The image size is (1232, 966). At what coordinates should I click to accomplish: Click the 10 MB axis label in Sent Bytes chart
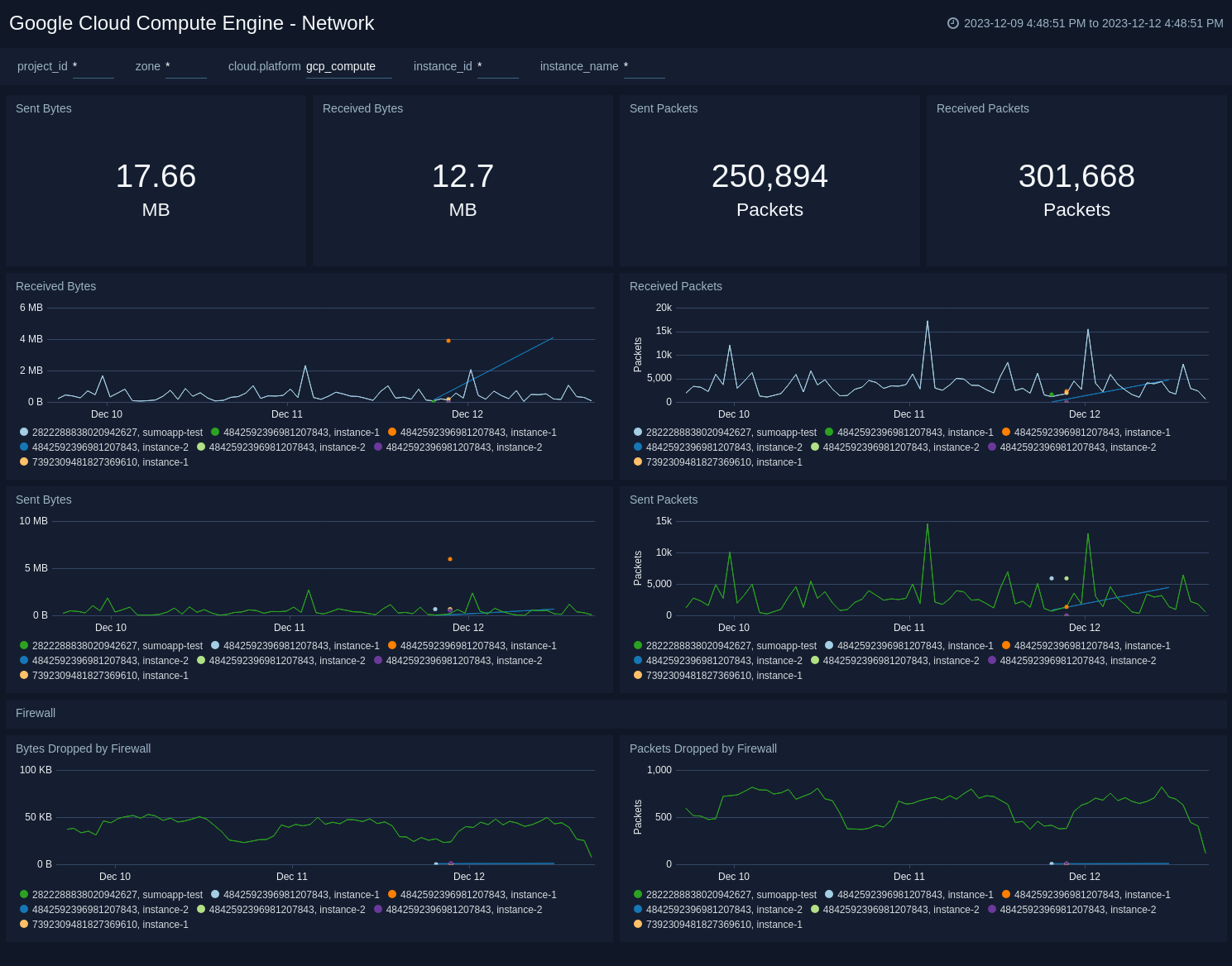[33, 521]
